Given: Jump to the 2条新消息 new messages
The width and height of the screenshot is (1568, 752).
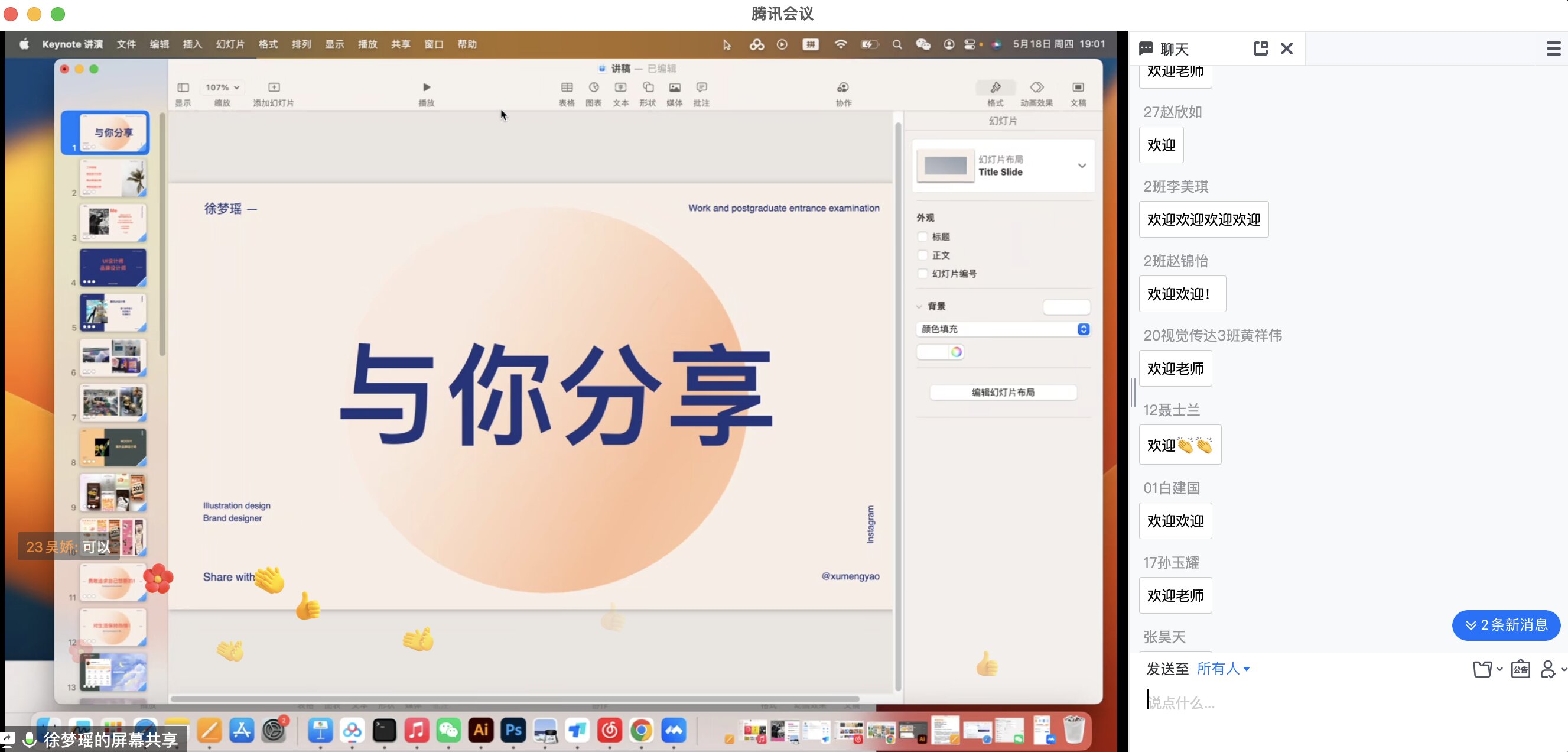Looking at the screenshot, I should click(x=1505, y=625).
